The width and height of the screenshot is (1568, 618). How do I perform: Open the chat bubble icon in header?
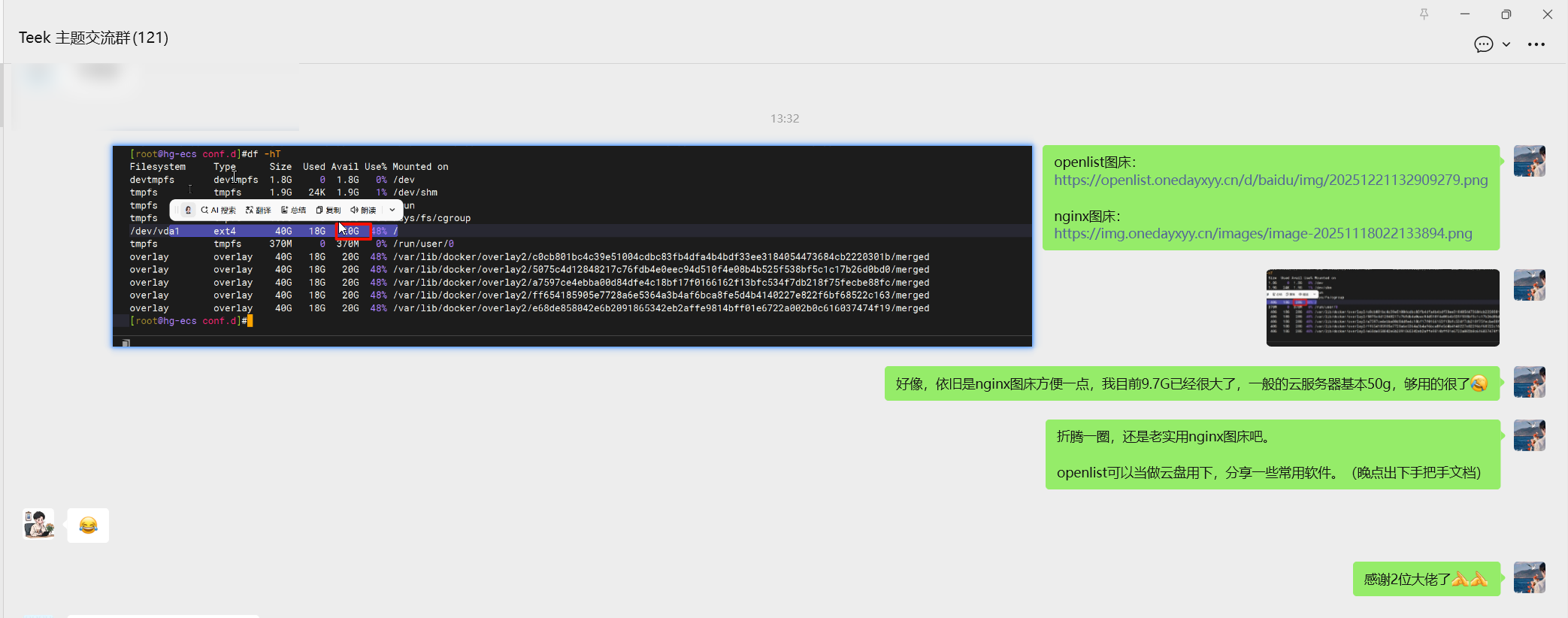coord(1483,44)
